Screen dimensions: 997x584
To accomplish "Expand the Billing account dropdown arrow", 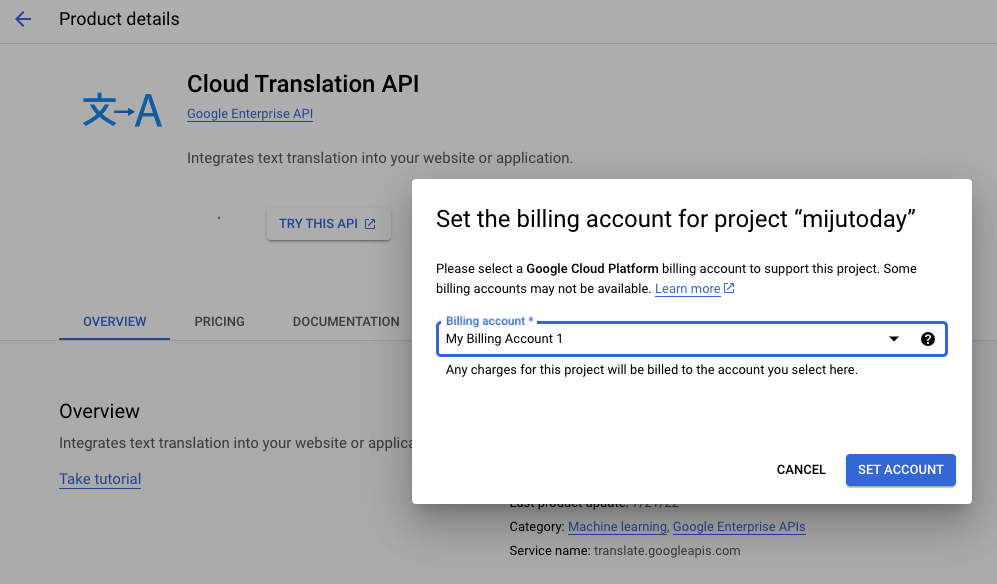I will (893, 339).
